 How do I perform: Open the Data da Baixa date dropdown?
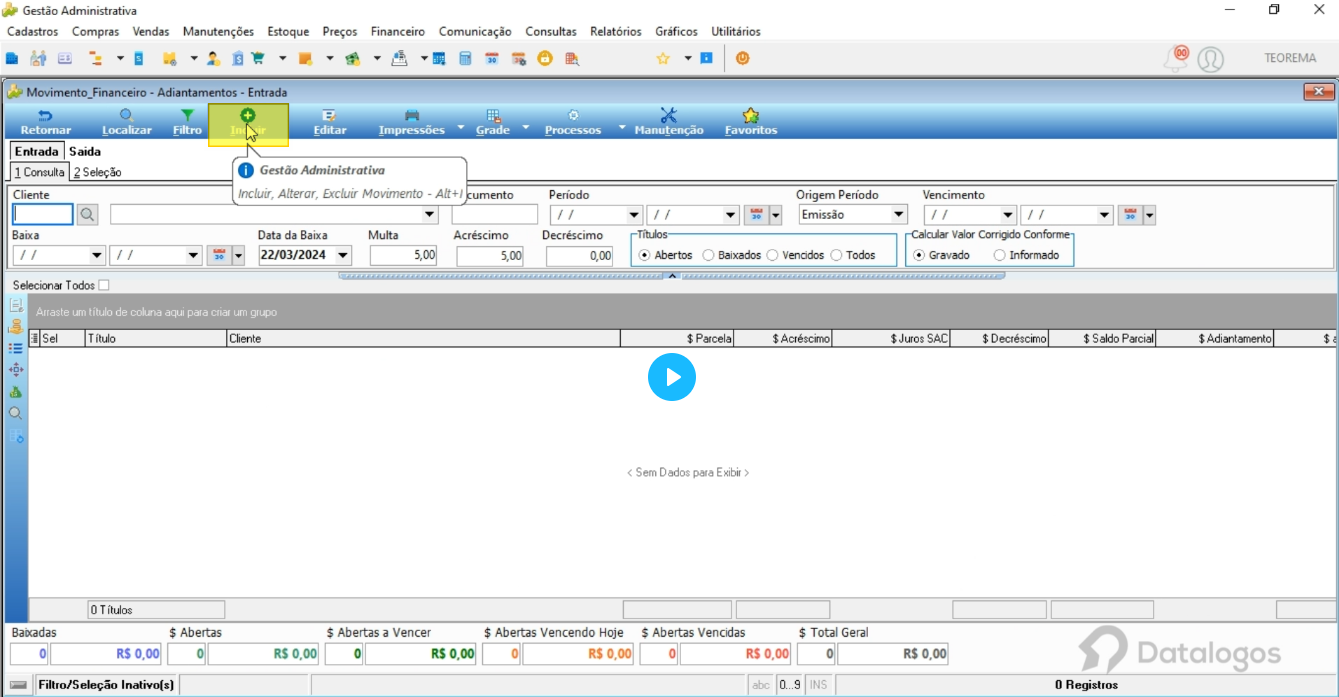[x=343, y=255]
